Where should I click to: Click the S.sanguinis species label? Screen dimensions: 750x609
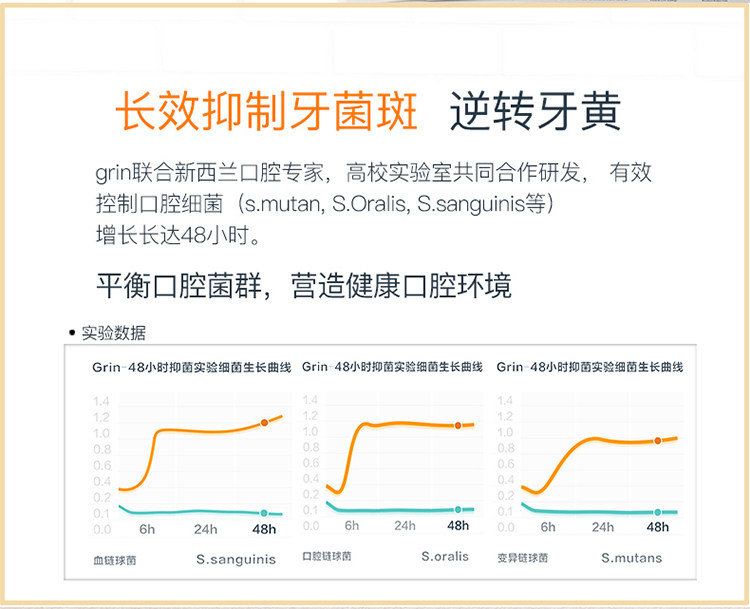pyautogui.click(x=236, y=559)
